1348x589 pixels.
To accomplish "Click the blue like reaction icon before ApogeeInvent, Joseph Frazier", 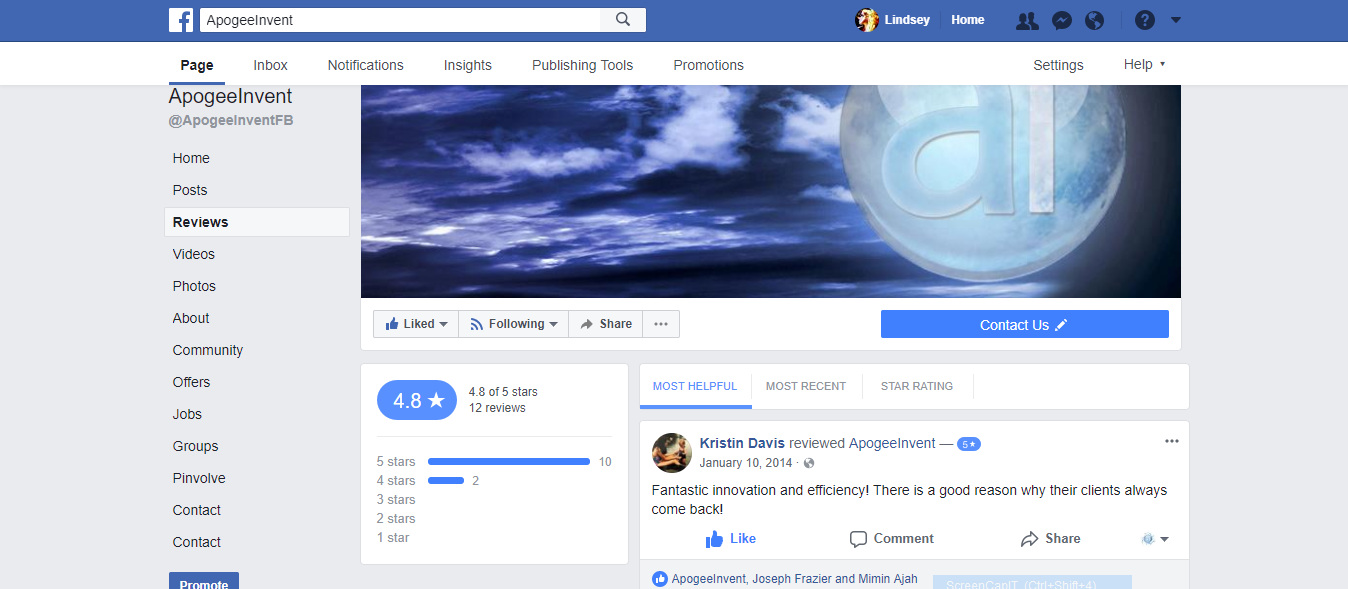I will [660, 579].
